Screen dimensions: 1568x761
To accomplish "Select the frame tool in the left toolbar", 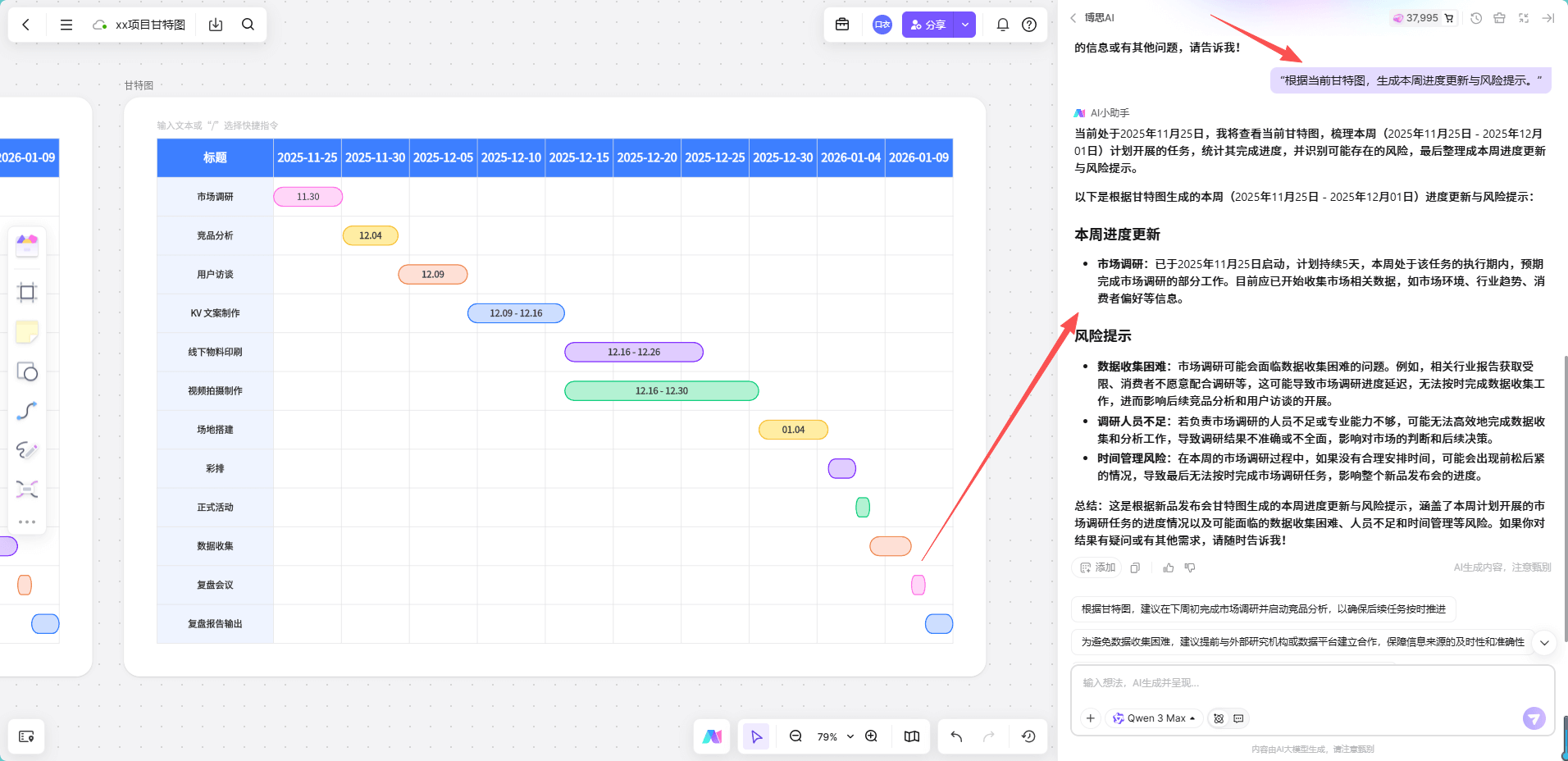I will (x=27, y=292).
